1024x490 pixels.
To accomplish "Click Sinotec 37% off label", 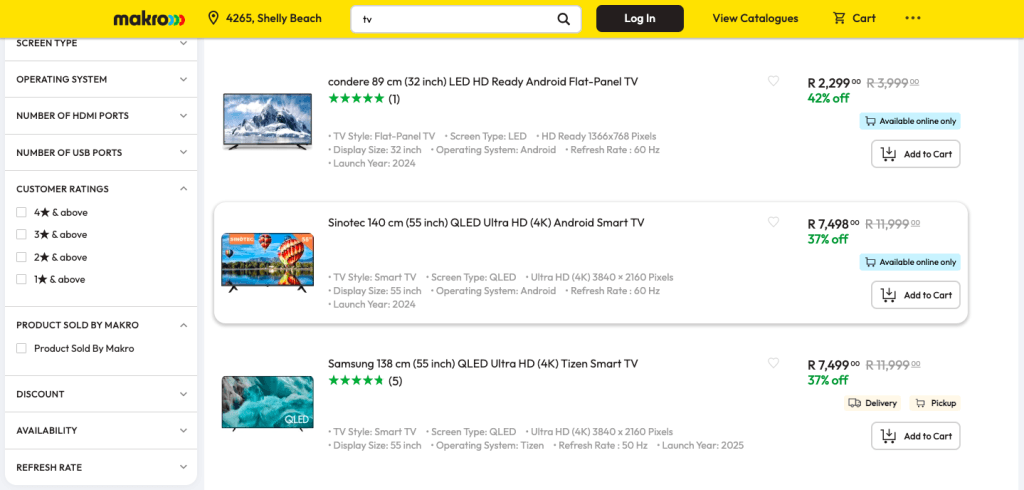I will [828, 239].
